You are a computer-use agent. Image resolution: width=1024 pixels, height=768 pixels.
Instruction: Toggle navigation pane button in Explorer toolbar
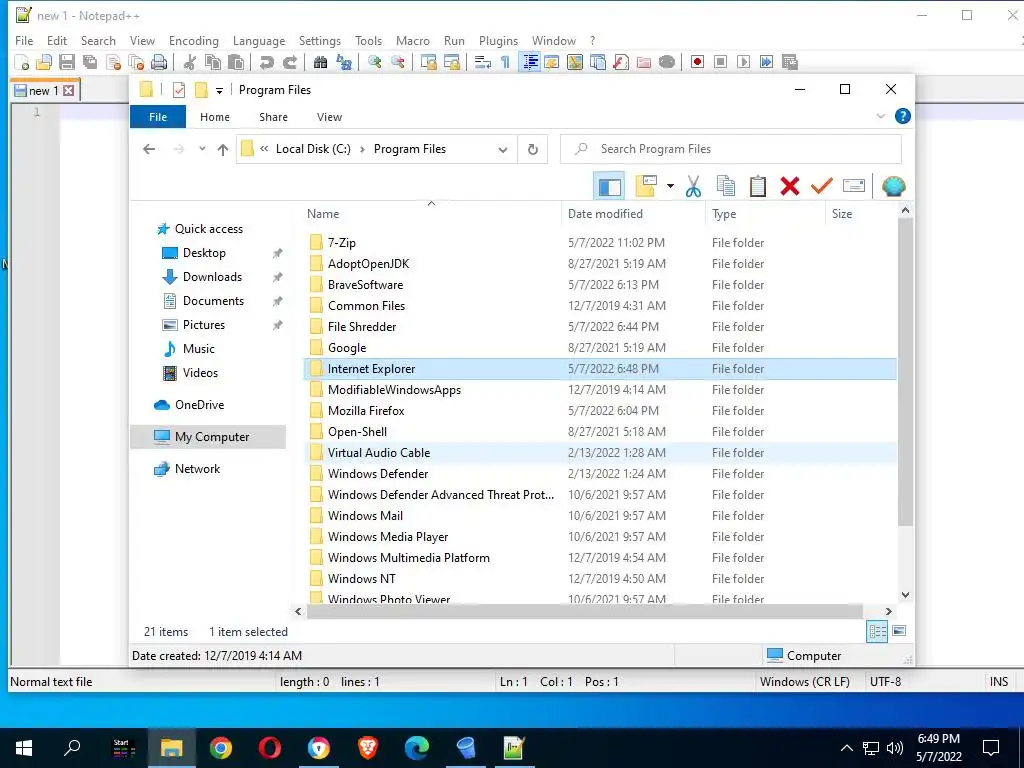[x=609, y=186]
